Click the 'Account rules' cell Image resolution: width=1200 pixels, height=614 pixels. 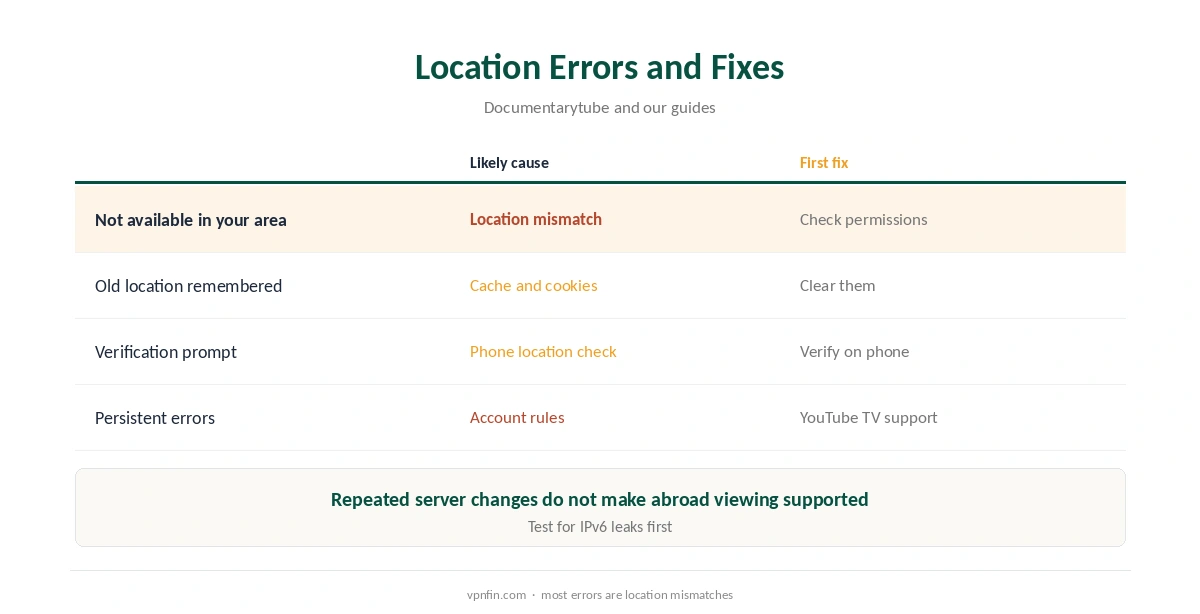(x=517, y=418)
